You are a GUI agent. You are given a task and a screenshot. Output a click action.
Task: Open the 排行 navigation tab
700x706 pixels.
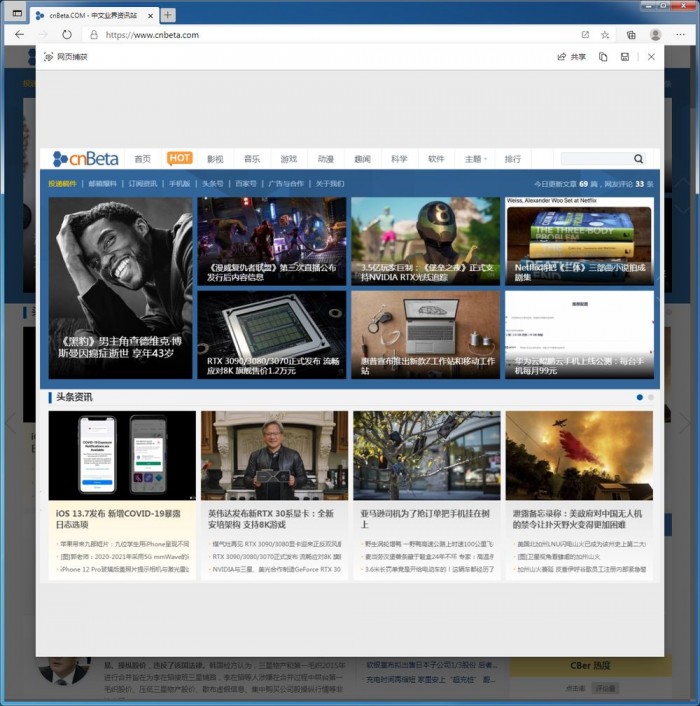tap(513, 159)
